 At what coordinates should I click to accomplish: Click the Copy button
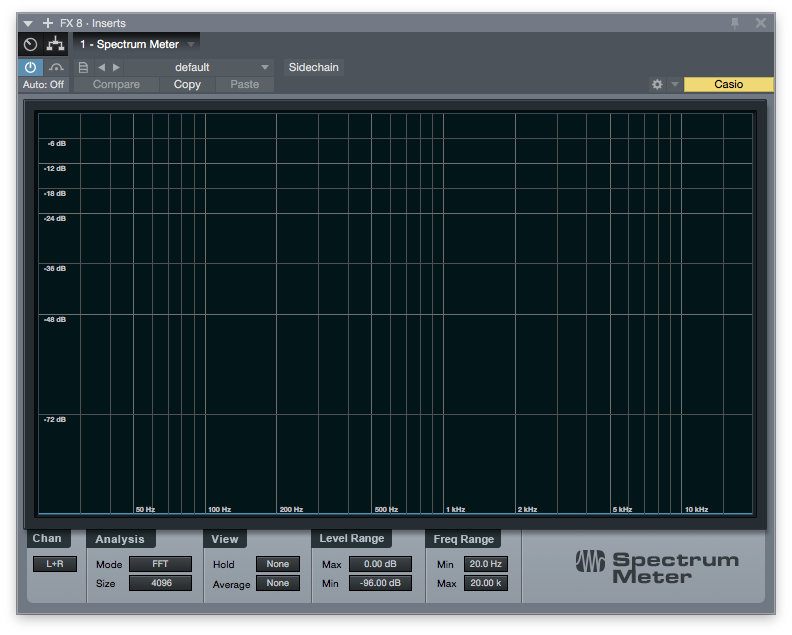click(x=187, y=85)
